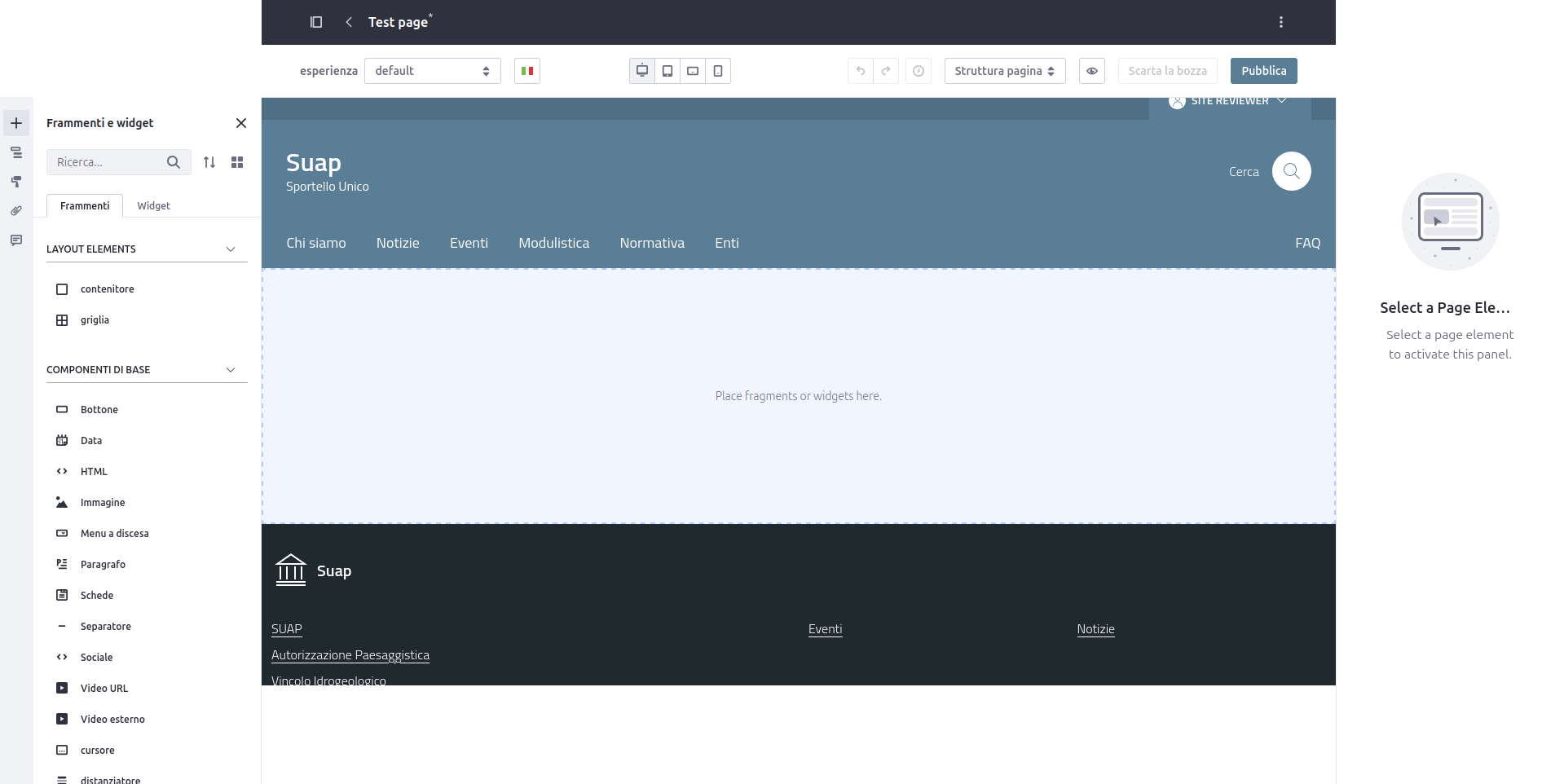Open the Autorizzazione Paesaggistica footer link

(350, 655)
